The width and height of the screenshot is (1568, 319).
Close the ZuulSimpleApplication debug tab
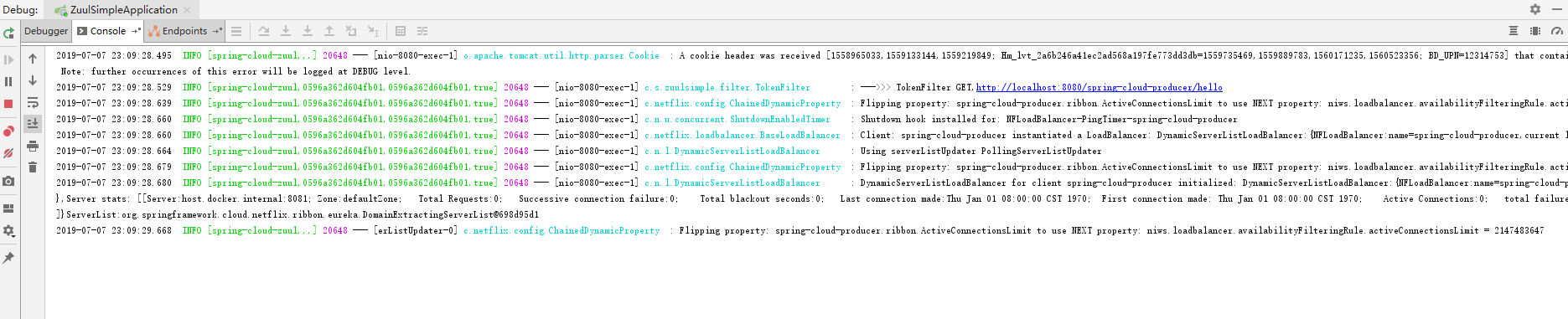coord(187,10)
